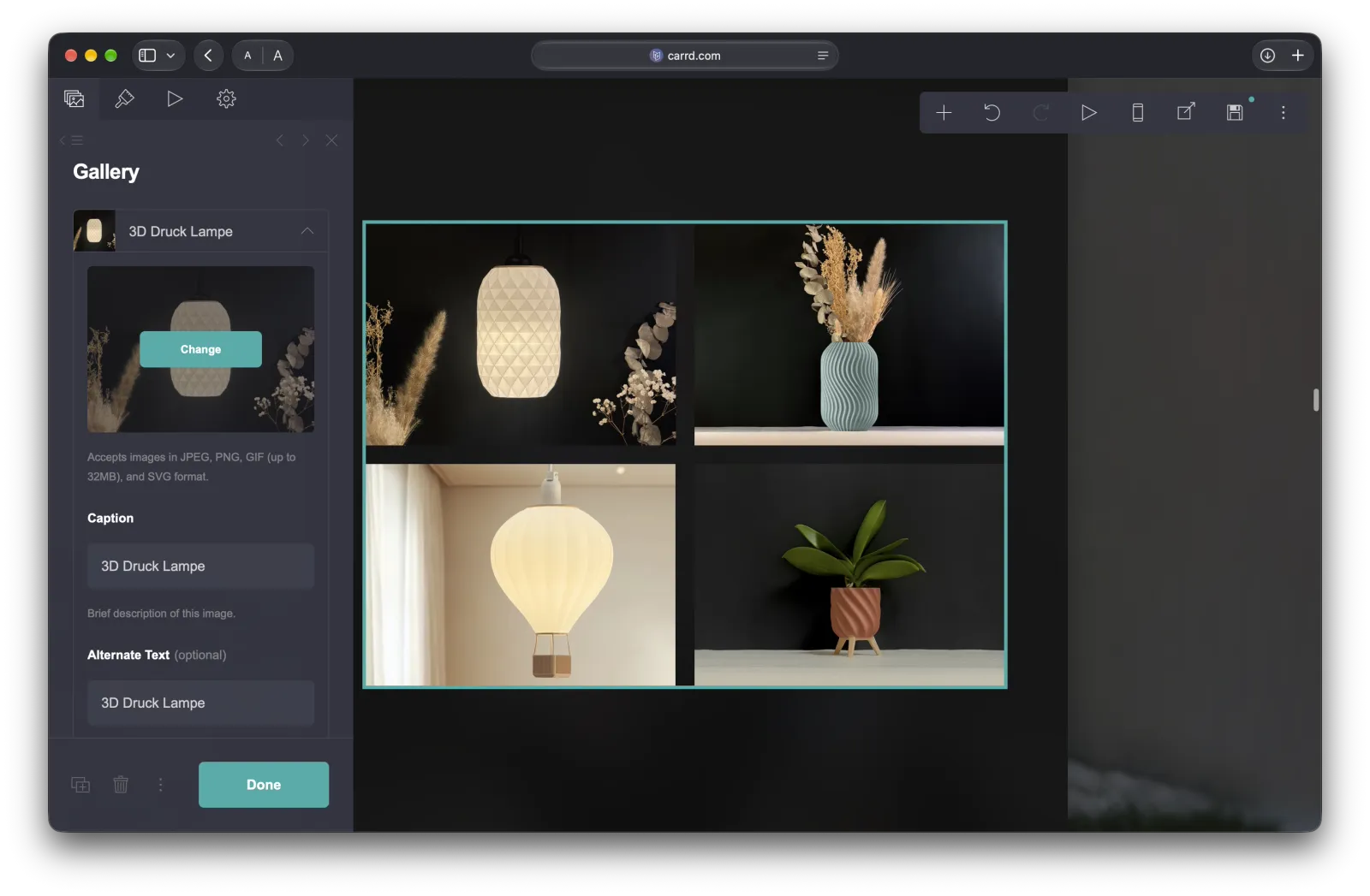Viewport: 1370px width, 896px height.
Task: Select the blue vase gallery image
Action: coord(849,335)
